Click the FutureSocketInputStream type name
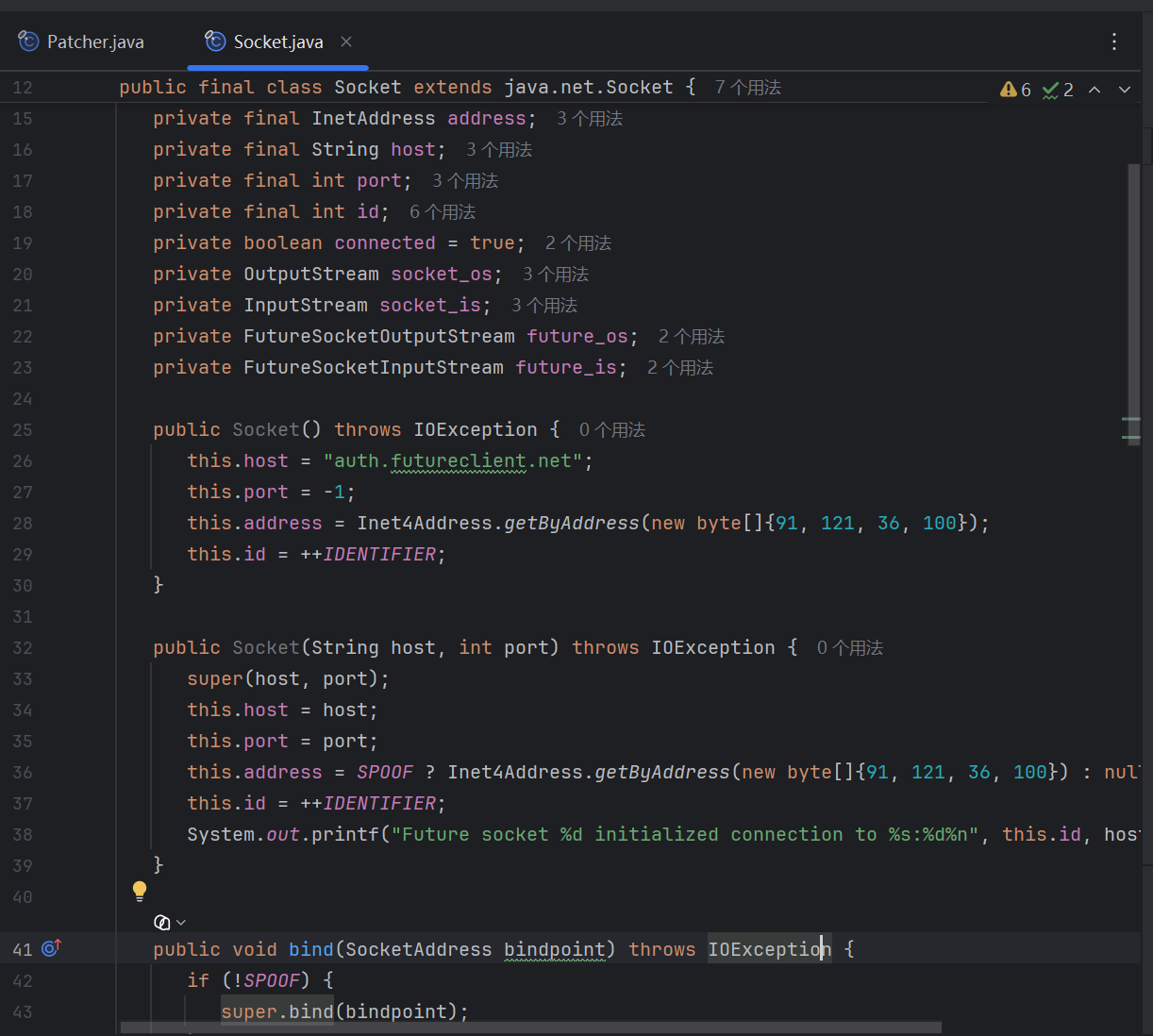This screenshot has width=1153, height=1036. [374, 368]
